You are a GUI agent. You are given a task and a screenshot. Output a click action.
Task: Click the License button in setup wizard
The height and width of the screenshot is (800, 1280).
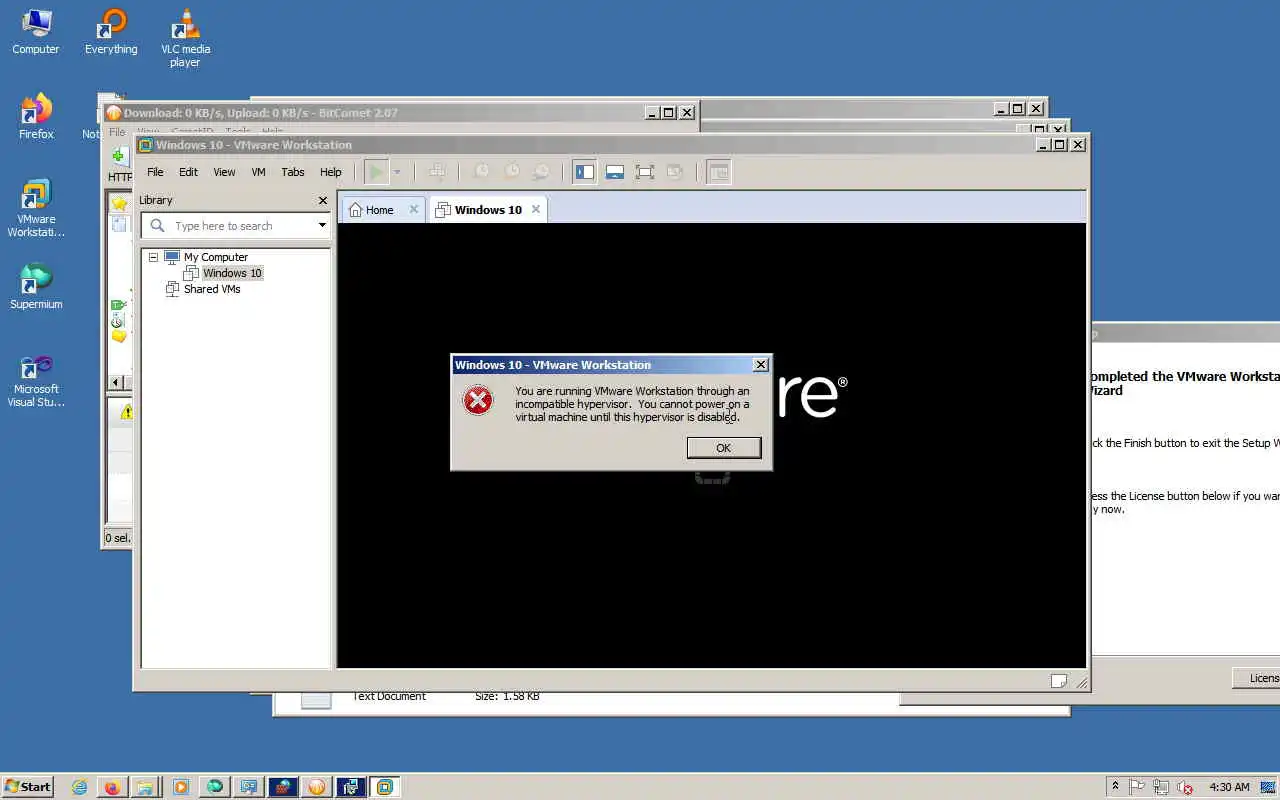1256,678
